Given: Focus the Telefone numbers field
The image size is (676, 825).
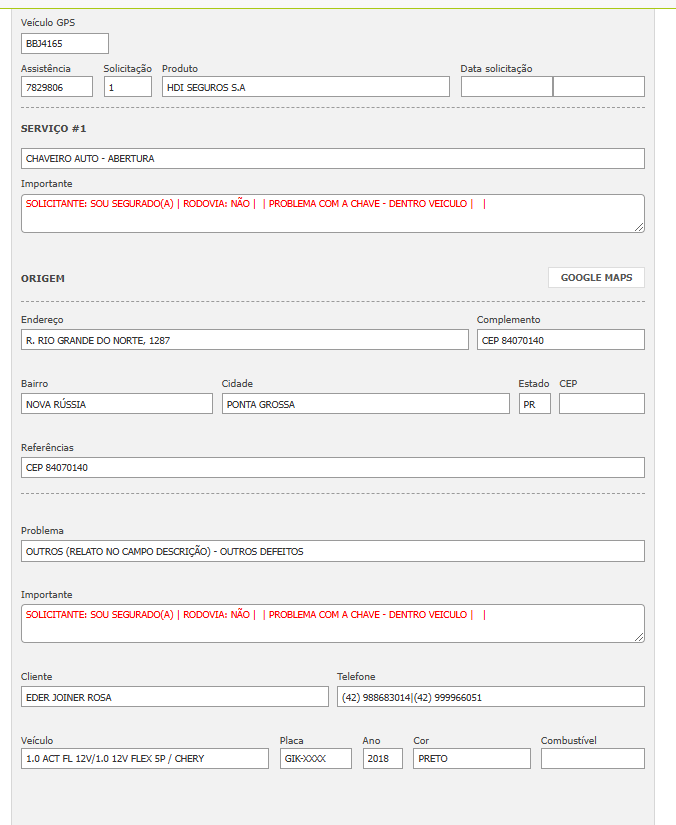Looking at the screenshot, I should 490,697.
